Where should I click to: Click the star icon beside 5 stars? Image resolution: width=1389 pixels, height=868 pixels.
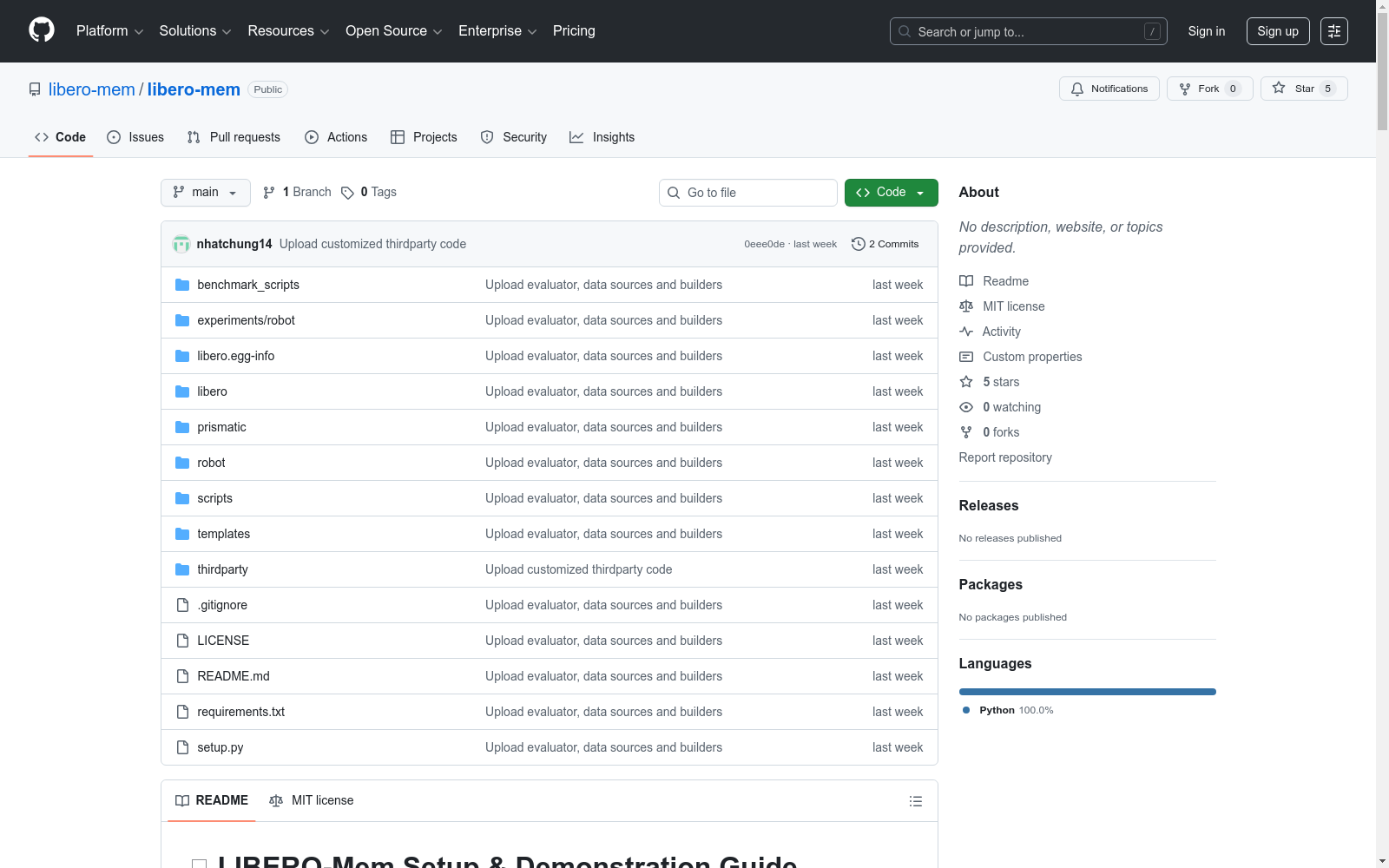pyautogui.click(x=966, y=382)
